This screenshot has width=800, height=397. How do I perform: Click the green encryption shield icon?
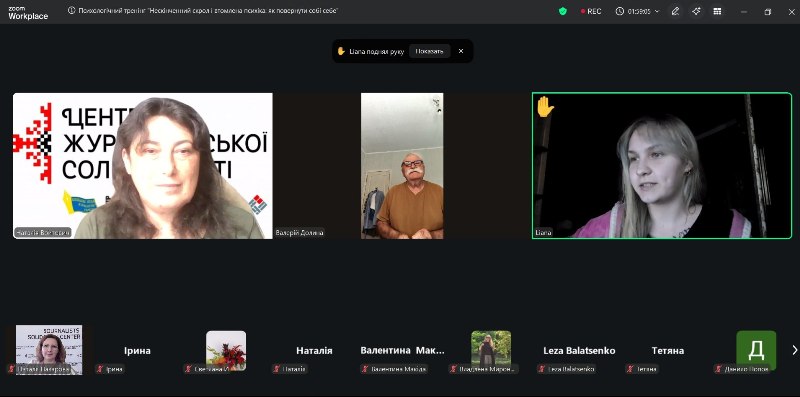[563, 11]
